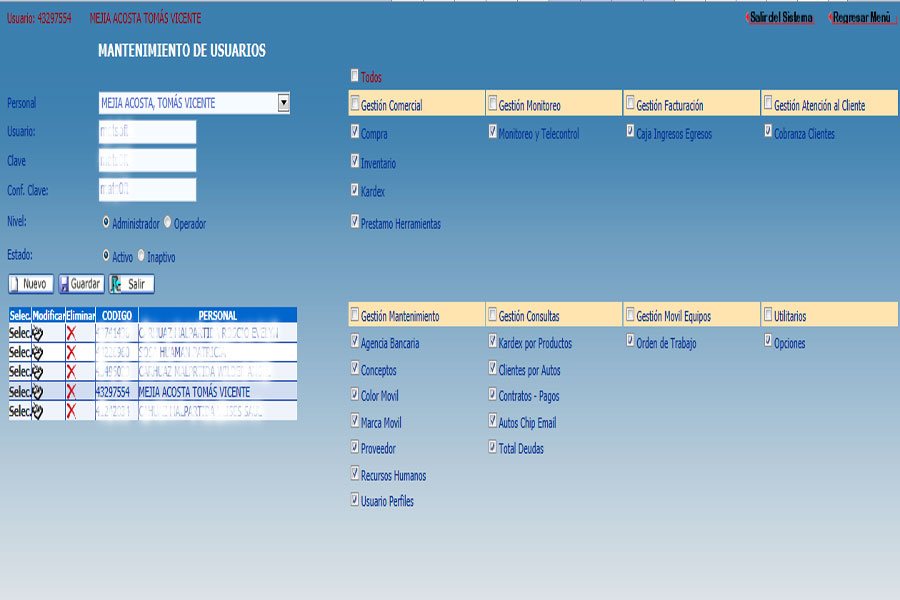Uncheck the Kardex permission checkbox
This screenshot has height=600, width=900.
(x=355, y=189)
